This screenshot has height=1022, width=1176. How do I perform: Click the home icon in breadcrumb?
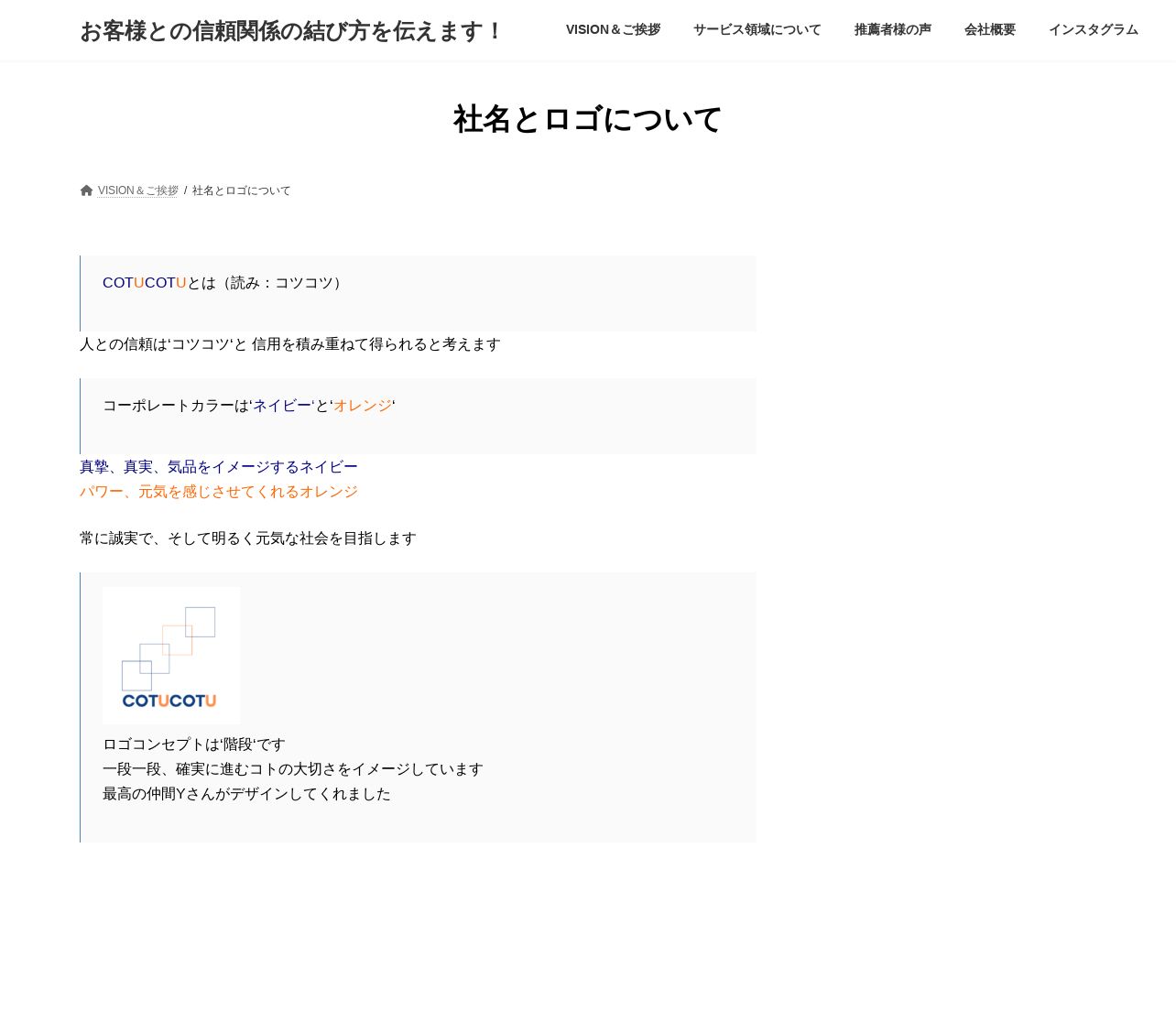(x=86, y=190)
